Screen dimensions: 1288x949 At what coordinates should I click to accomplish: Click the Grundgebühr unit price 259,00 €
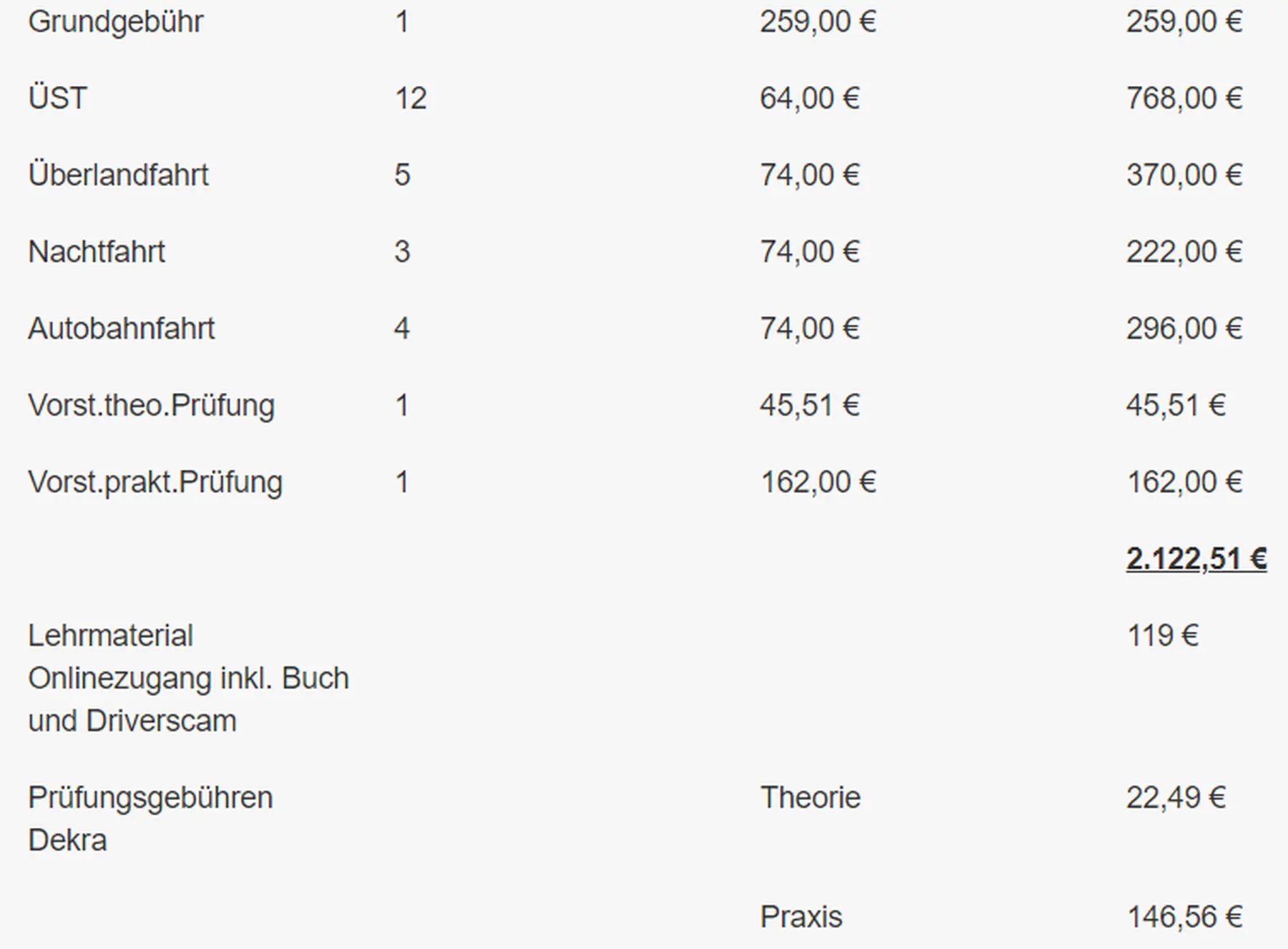click(x=818, y=22)
